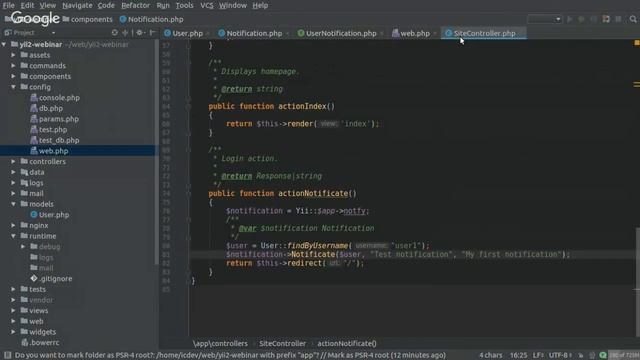This screenshot has width=640, height=360.
Task: Click the memory indicator in status bar
Action: coord(624,355)
